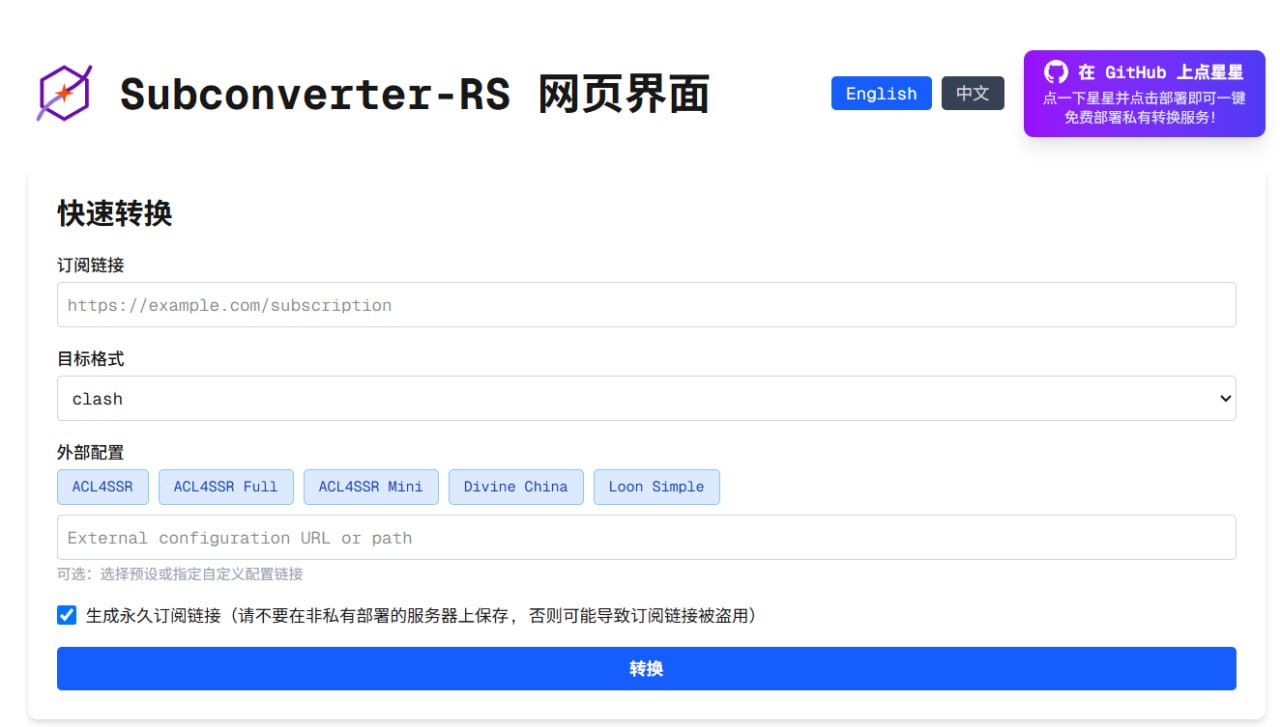
Task: Uncheck the 生成永久订阅链接 checkbox
Action: coord(67,615)
